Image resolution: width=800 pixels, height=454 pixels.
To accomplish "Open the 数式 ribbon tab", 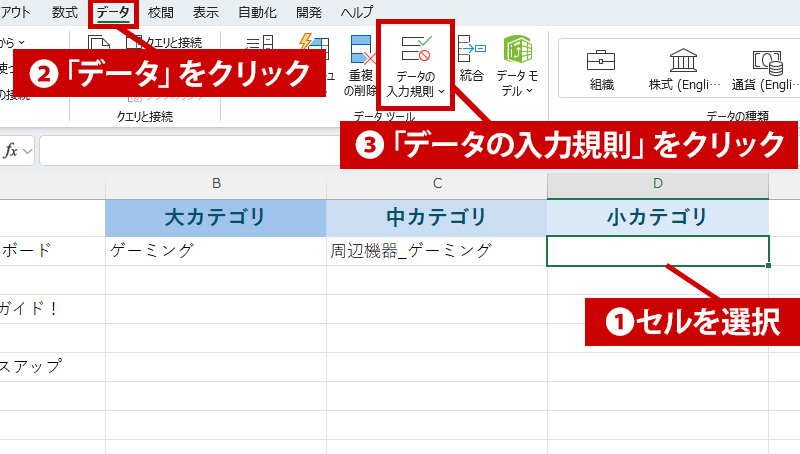I will pyautogui.click(x=65, y=11).
